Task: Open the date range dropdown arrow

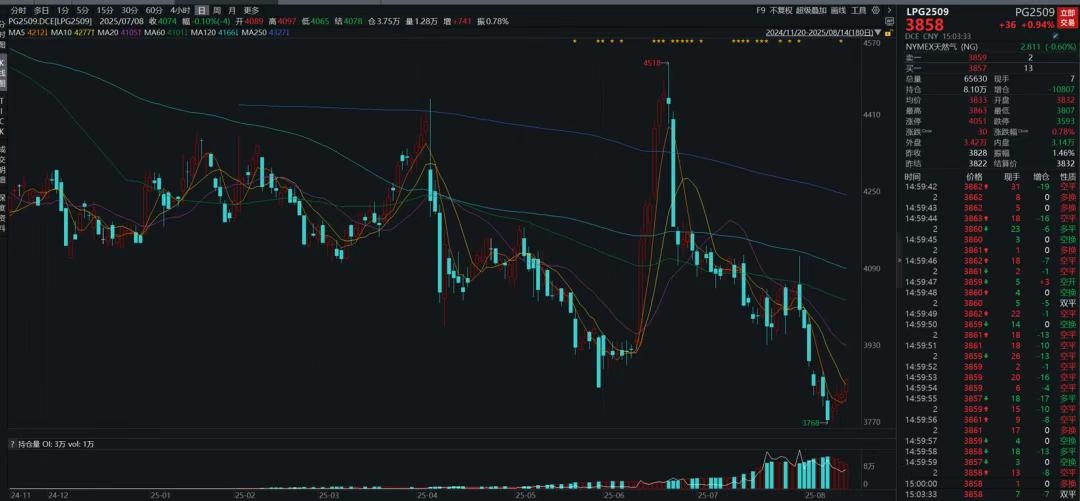Action: pos(878,32)
